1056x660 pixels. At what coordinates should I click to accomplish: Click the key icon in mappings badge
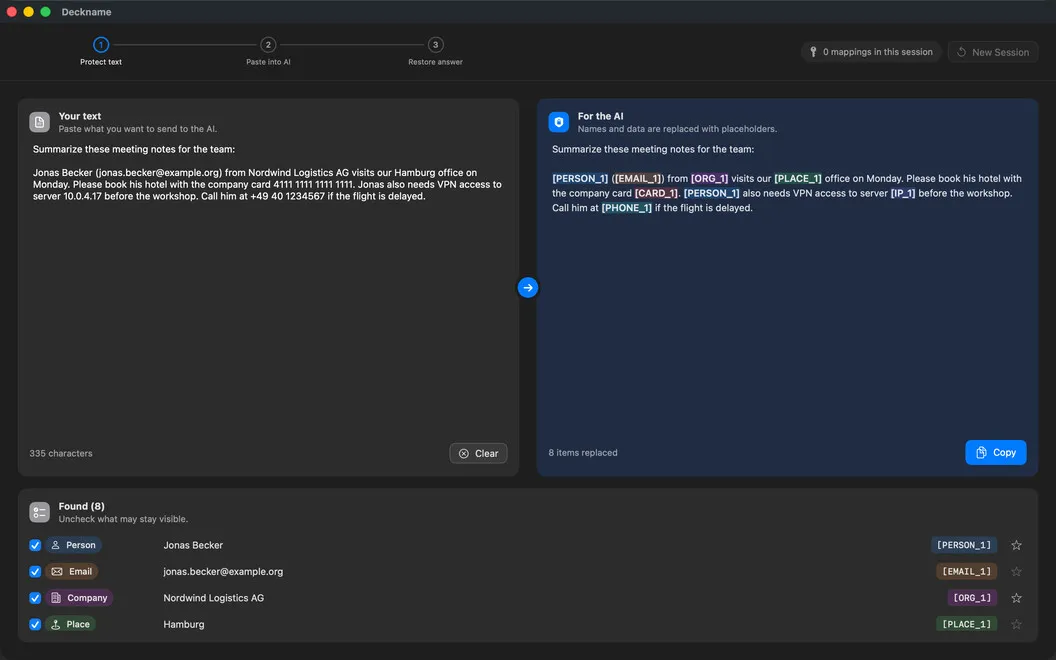pyautogui.click(x=813, y=52)
